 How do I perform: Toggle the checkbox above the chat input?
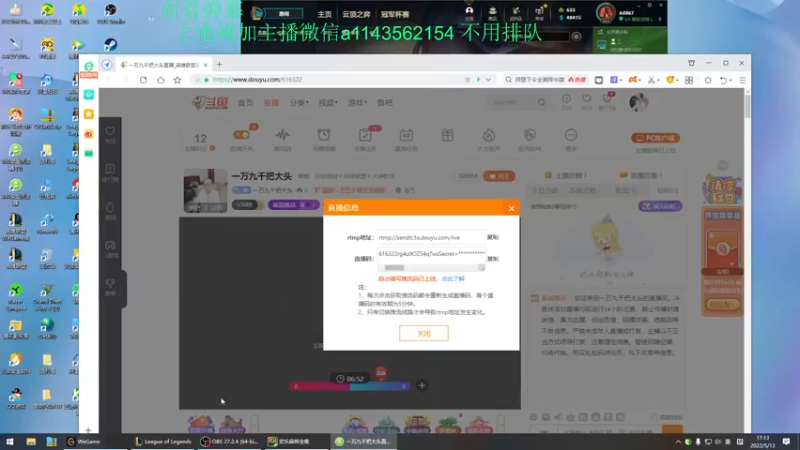[654, 417]
